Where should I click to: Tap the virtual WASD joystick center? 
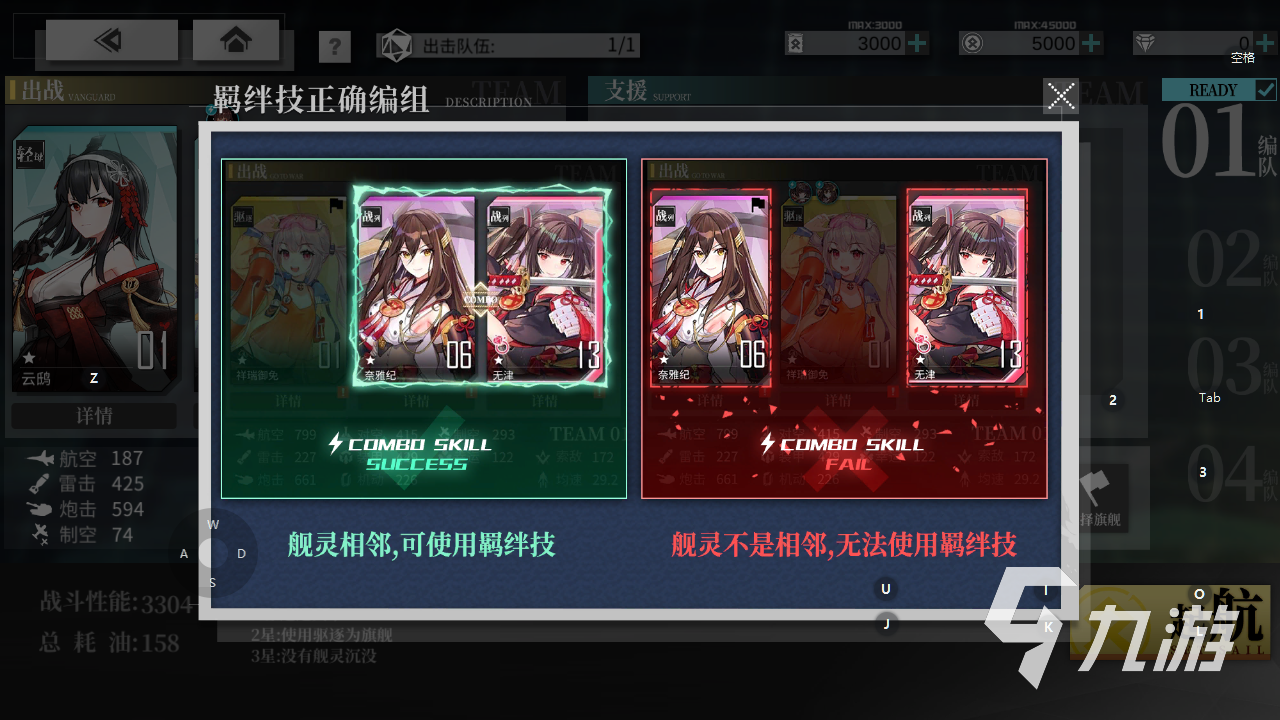212,553
